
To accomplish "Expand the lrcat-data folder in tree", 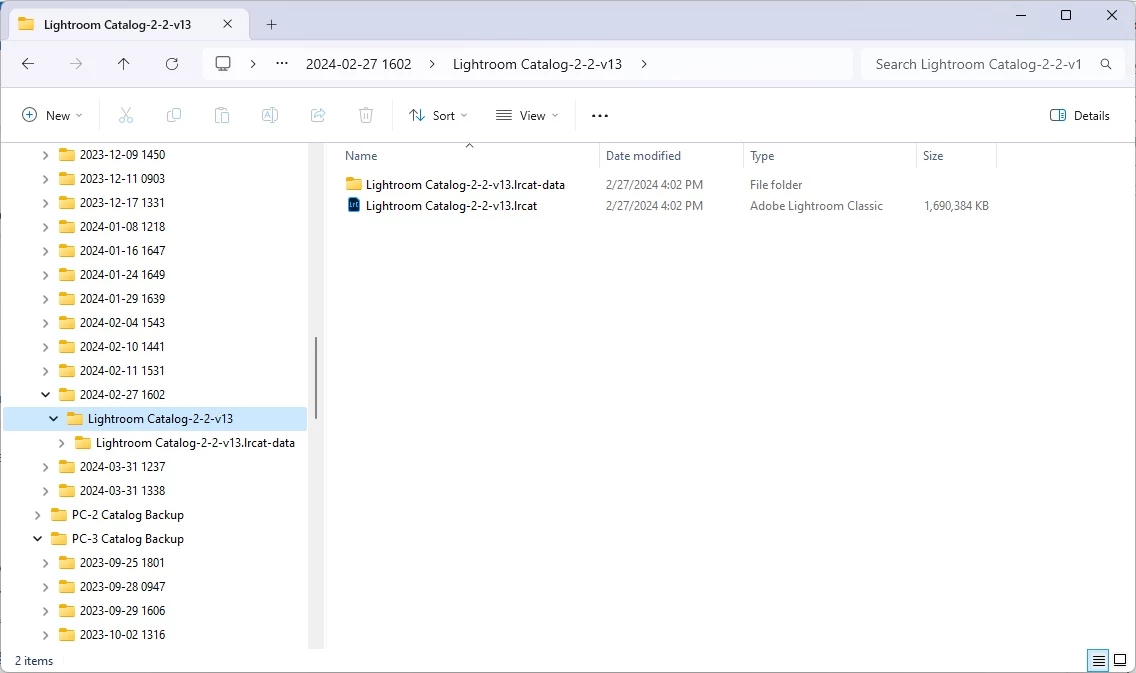I will click(62, 443).
